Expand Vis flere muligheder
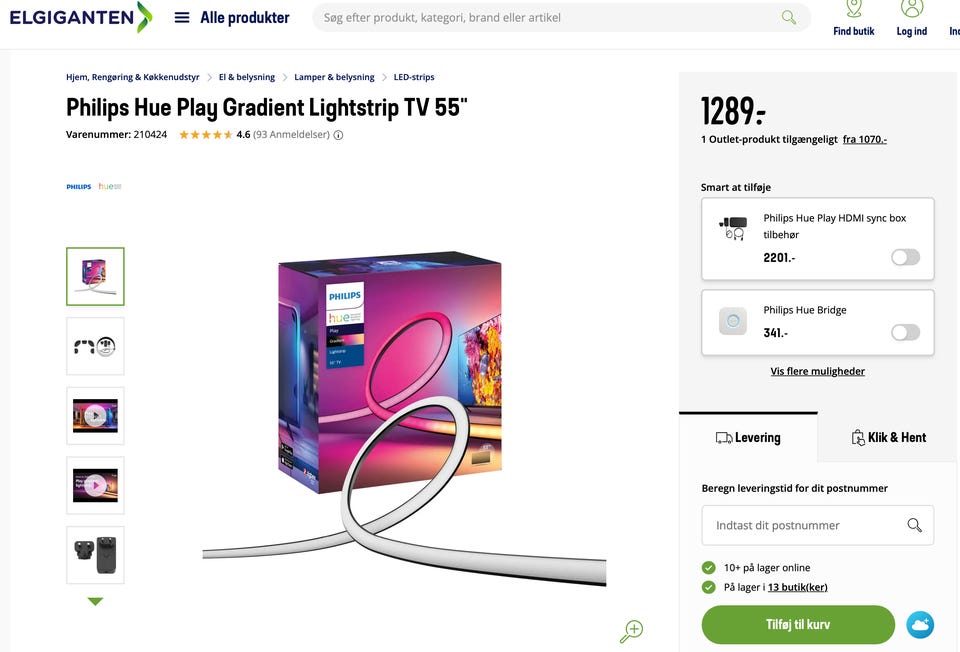 [x=817, y=371]
